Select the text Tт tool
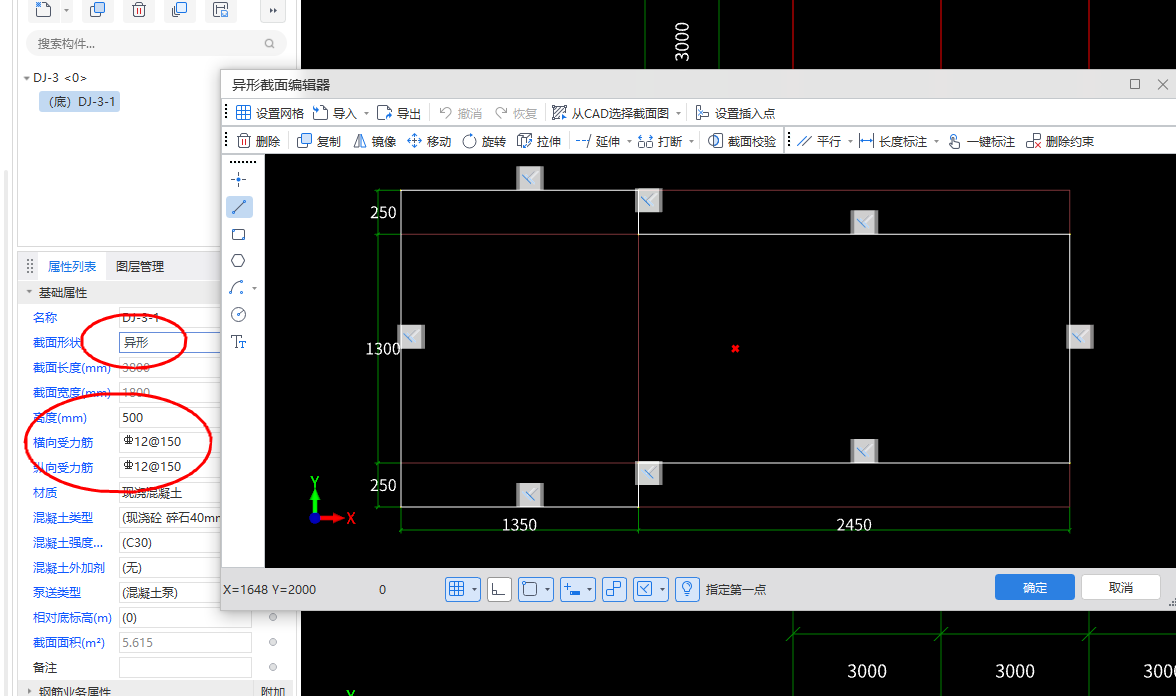 [238, 342]
